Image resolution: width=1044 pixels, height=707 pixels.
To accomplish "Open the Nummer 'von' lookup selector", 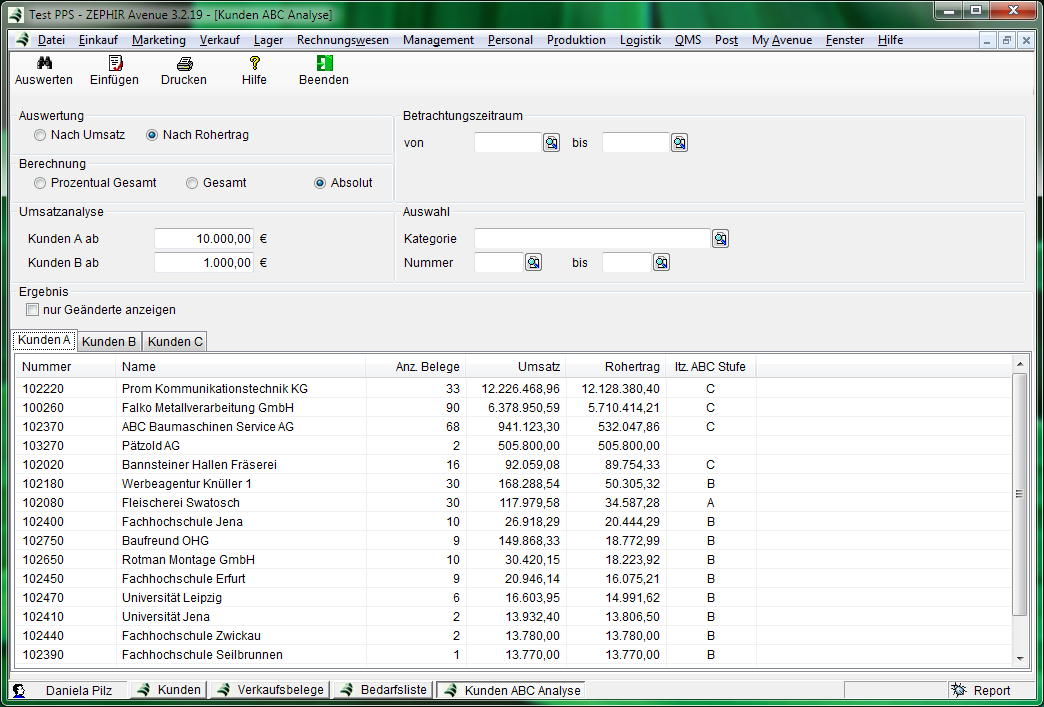I will [533, 263].
